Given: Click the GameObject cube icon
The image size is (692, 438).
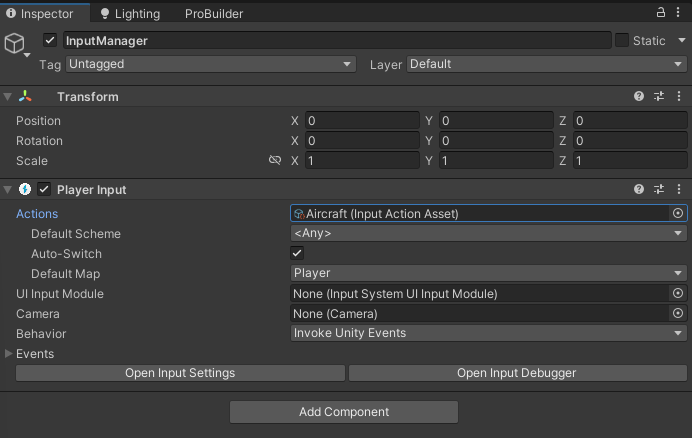Looking at the screenshot, I should point(14,44).
